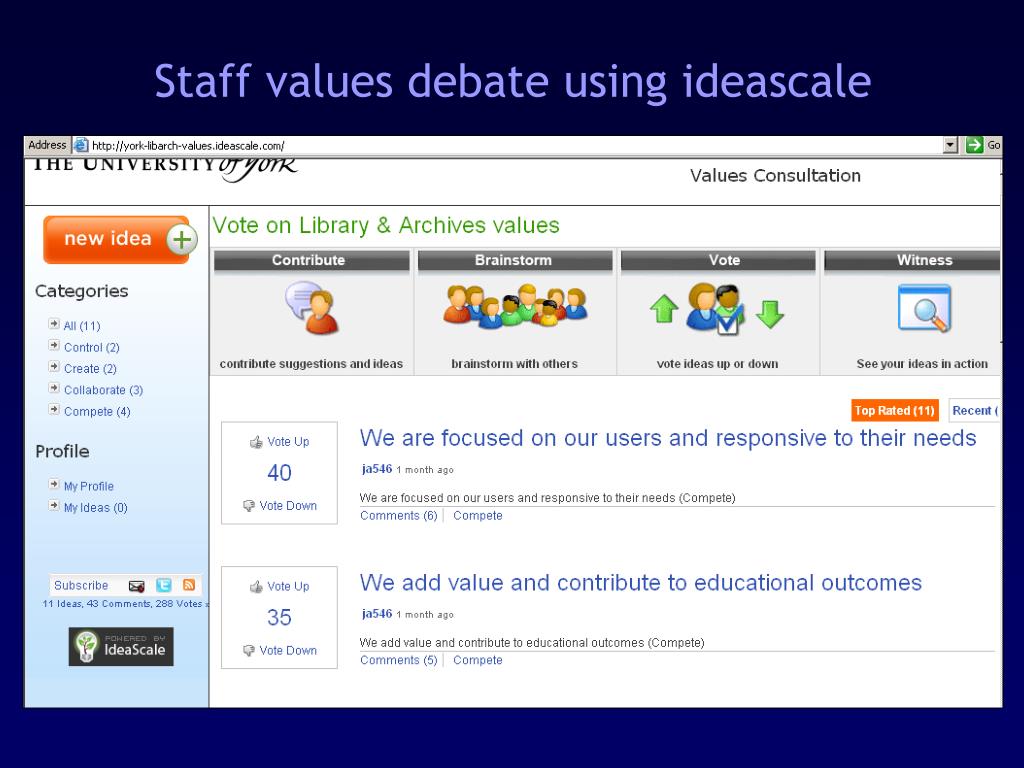The image size is (1024, 768).
Task: Click the Internet Explorer page icon in address bar
Action: 80,145
